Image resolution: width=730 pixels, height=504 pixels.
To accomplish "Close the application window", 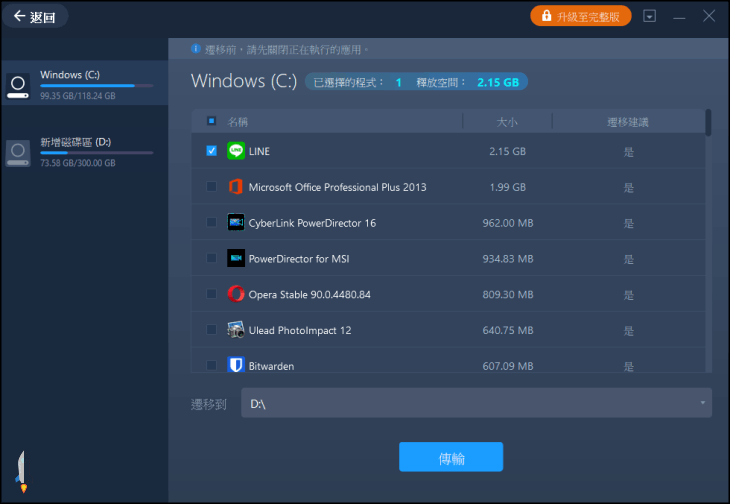I will [x=709, y=16].
